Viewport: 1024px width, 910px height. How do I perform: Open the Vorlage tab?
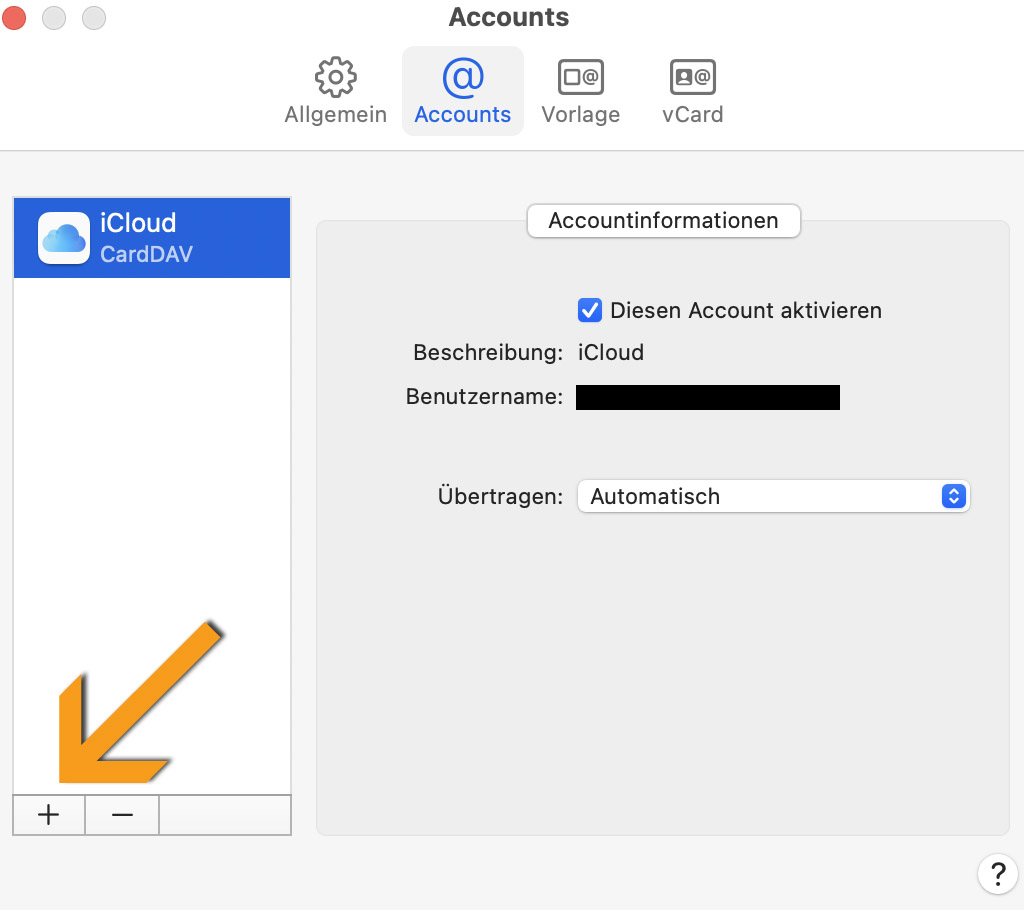(581, 91)
